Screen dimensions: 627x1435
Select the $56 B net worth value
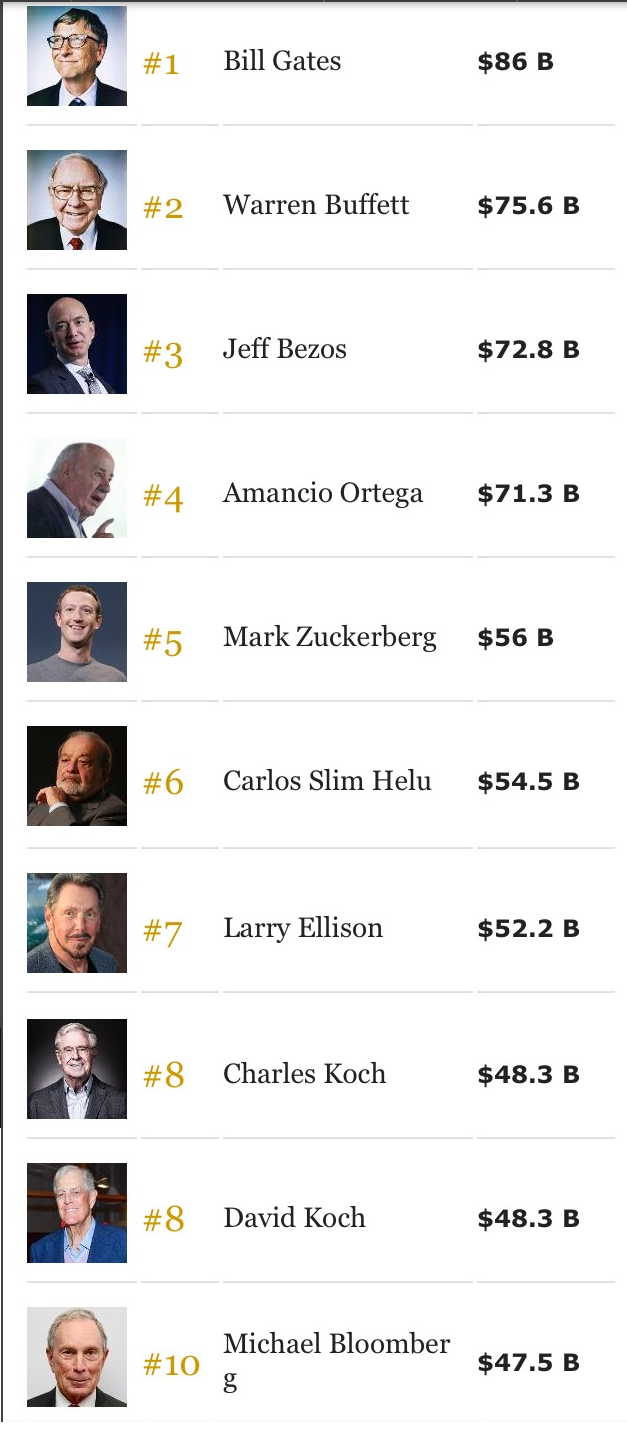point(515,638)
